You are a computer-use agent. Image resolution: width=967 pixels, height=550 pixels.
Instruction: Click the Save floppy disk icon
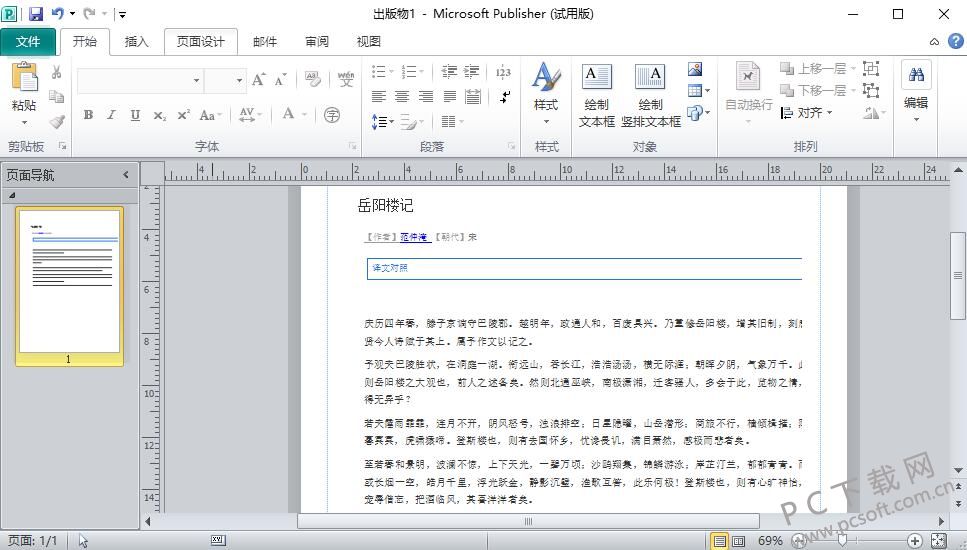click(36, 14)
